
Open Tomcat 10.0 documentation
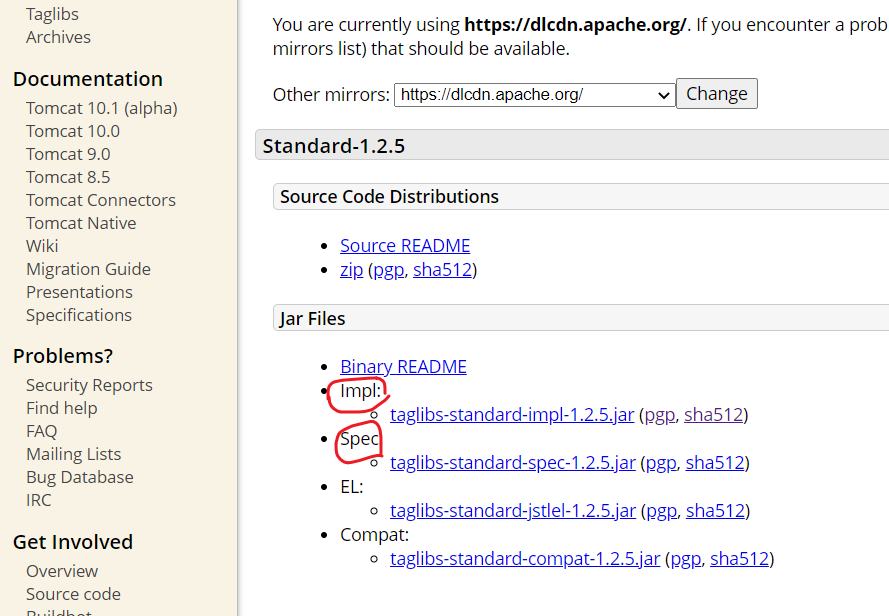pyautogui.click(x=73, y=132)
